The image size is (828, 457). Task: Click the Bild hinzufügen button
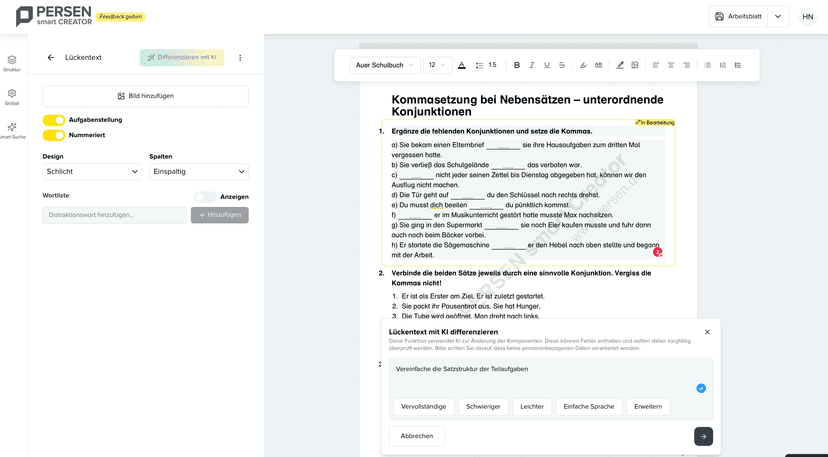click(x=145, y=96)
